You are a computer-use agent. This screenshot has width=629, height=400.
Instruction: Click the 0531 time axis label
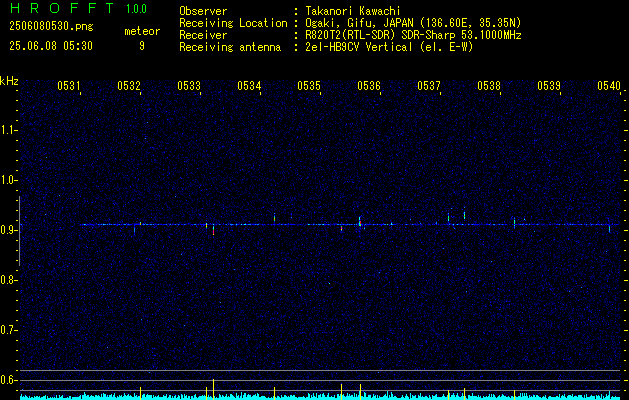tap(69, 85)
